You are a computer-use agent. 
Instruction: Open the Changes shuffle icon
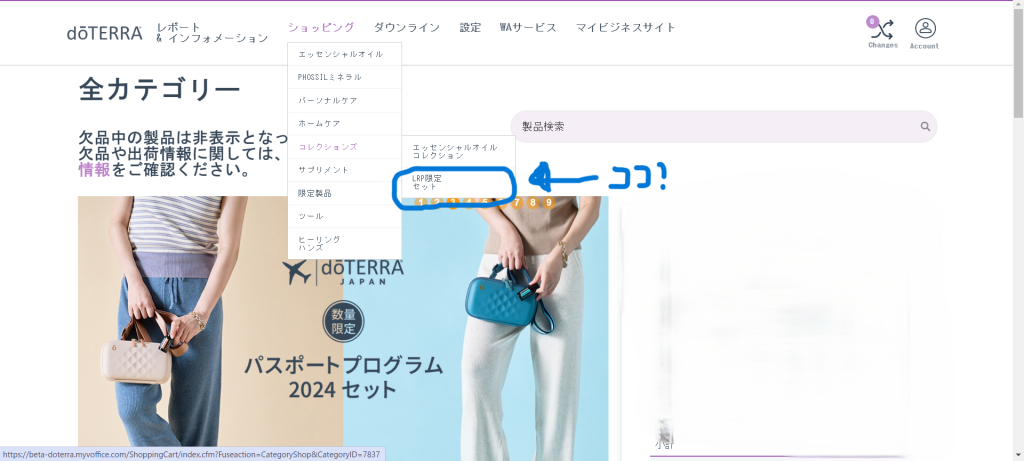[882, 29]
